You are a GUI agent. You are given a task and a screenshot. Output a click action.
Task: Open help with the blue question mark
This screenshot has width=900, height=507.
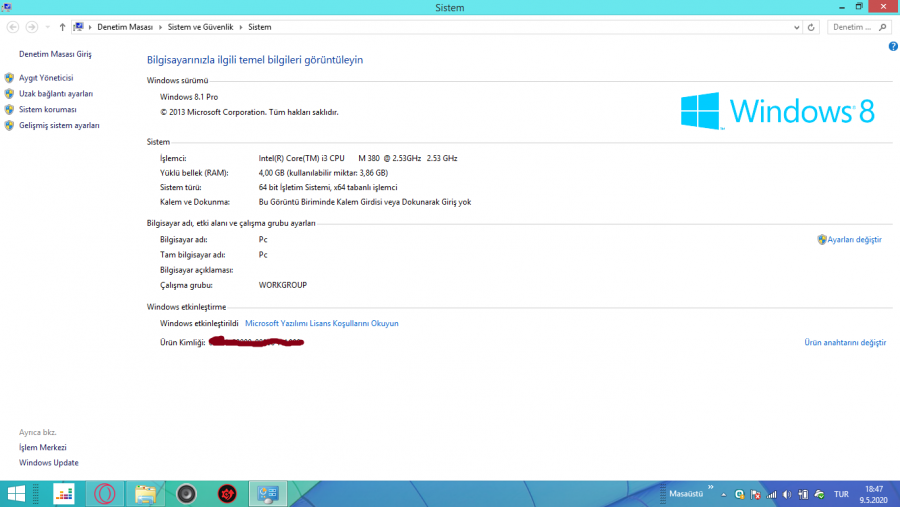click(893, 47)
